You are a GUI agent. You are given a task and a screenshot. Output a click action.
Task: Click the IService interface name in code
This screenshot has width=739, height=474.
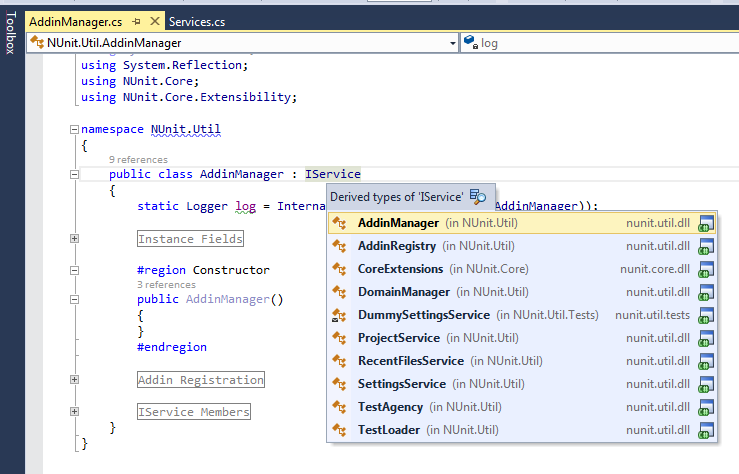(333, 174)
